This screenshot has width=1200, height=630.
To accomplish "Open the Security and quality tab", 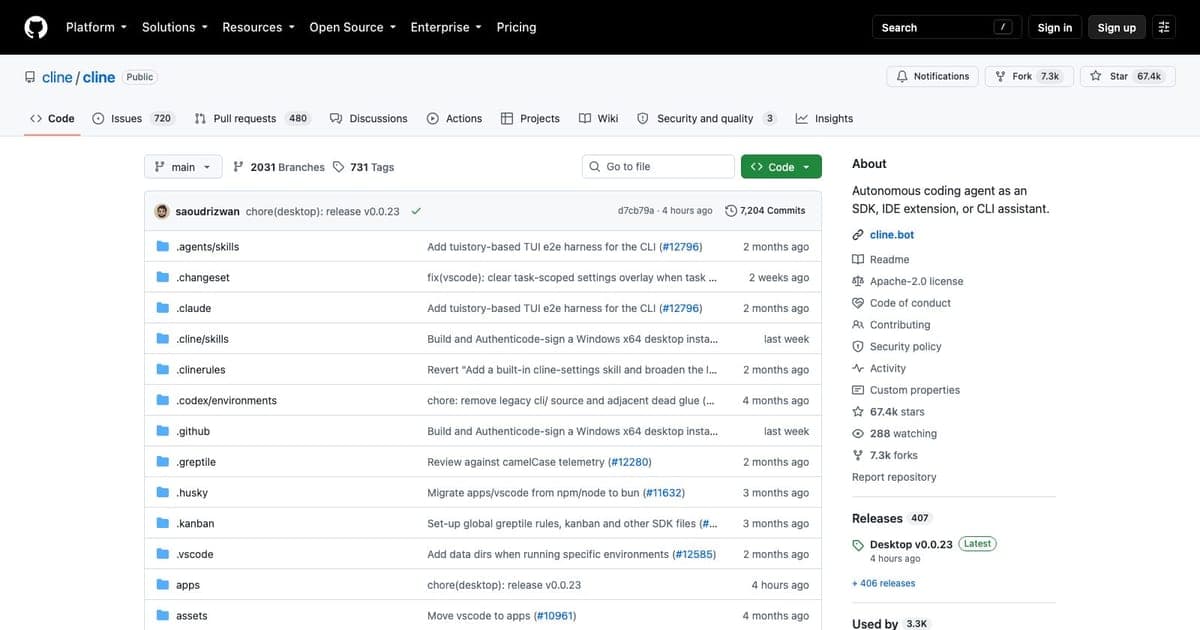I will (706, 118).
